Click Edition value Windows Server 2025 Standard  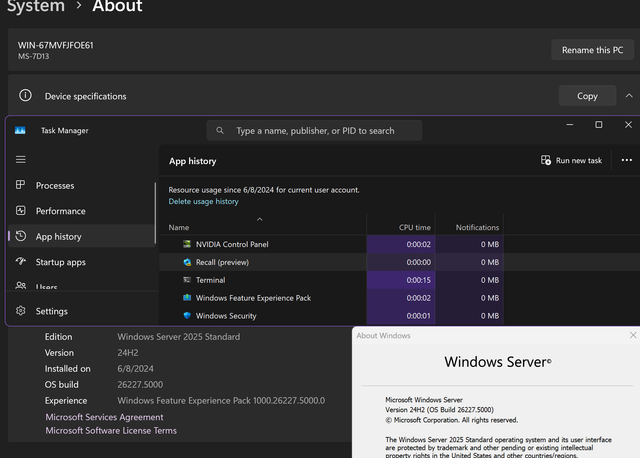click(x=179, y=337)
